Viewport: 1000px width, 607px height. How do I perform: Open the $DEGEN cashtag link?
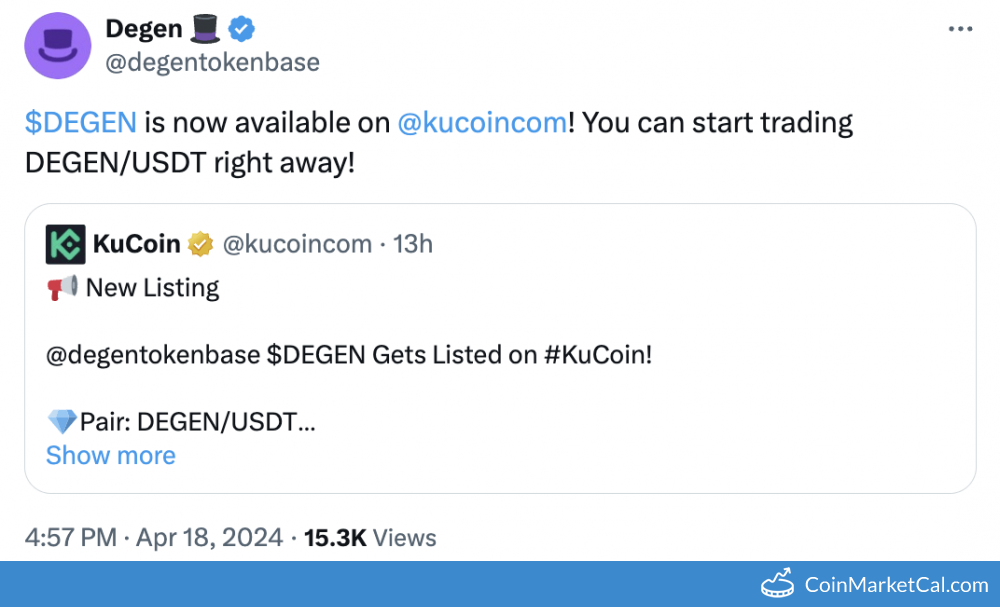point(81,122)
